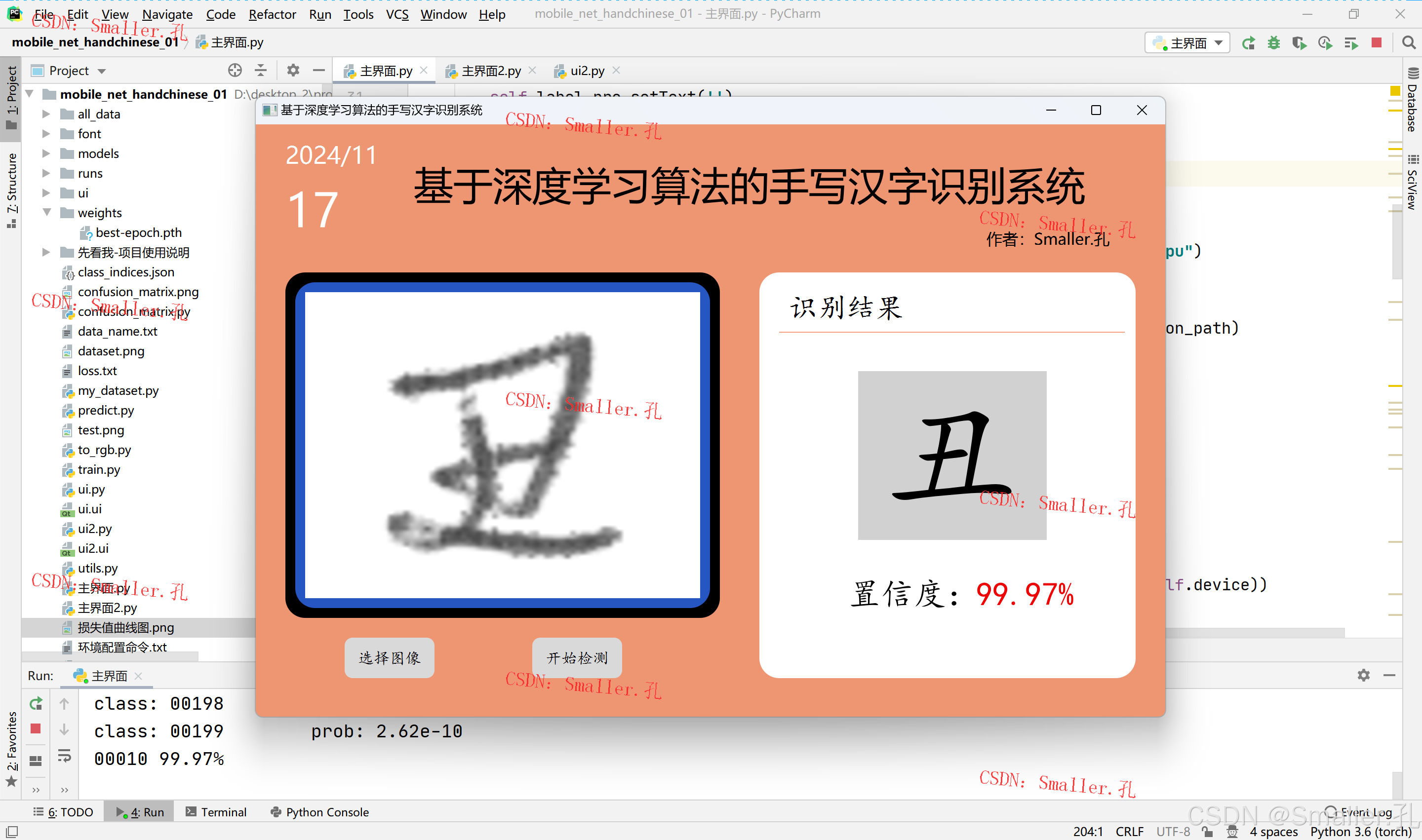
Task: Expand the all_data folder
Action: [46, 113]
